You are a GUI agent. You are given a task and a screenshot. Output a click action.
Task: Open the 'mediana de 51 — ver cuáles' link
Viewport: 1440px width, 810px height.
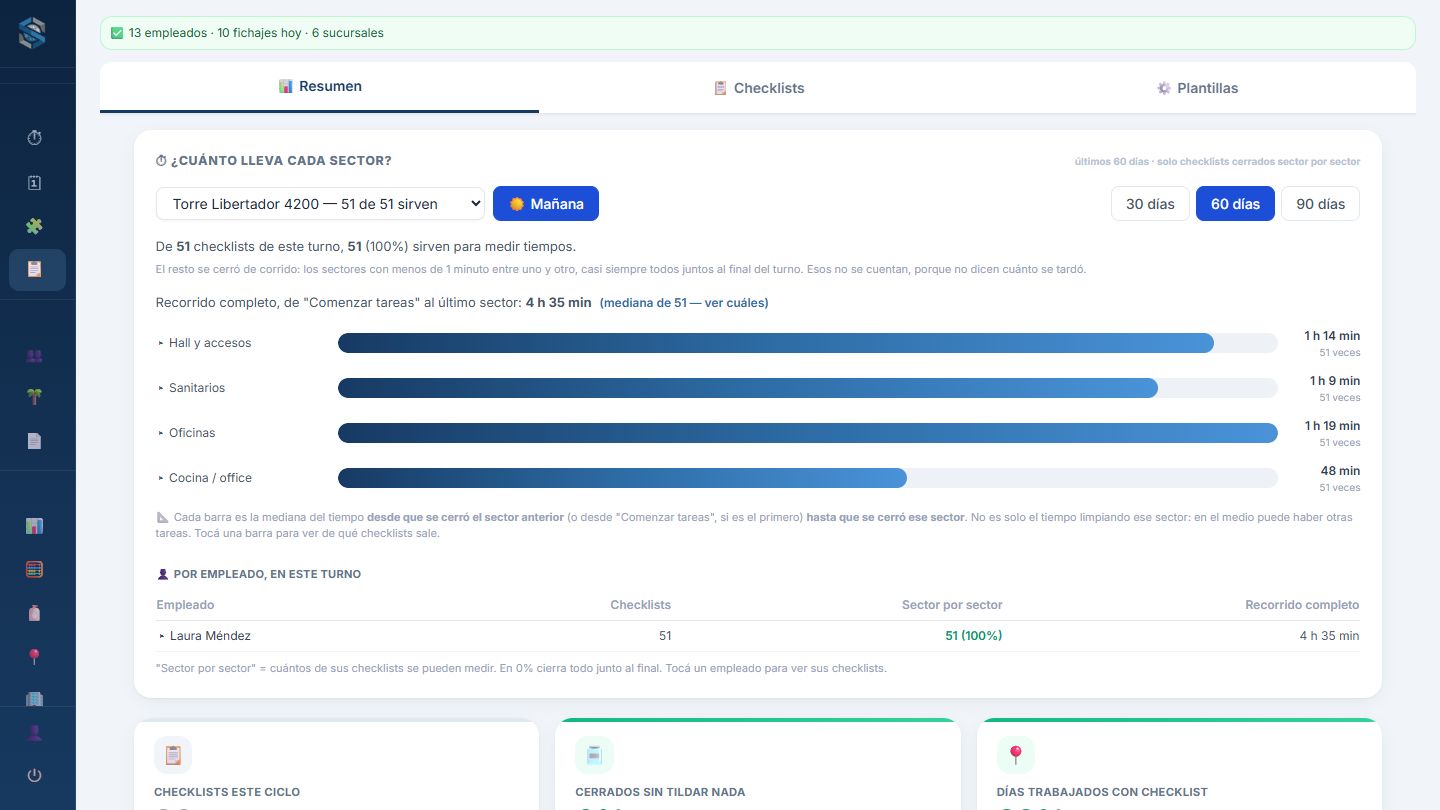684,302
